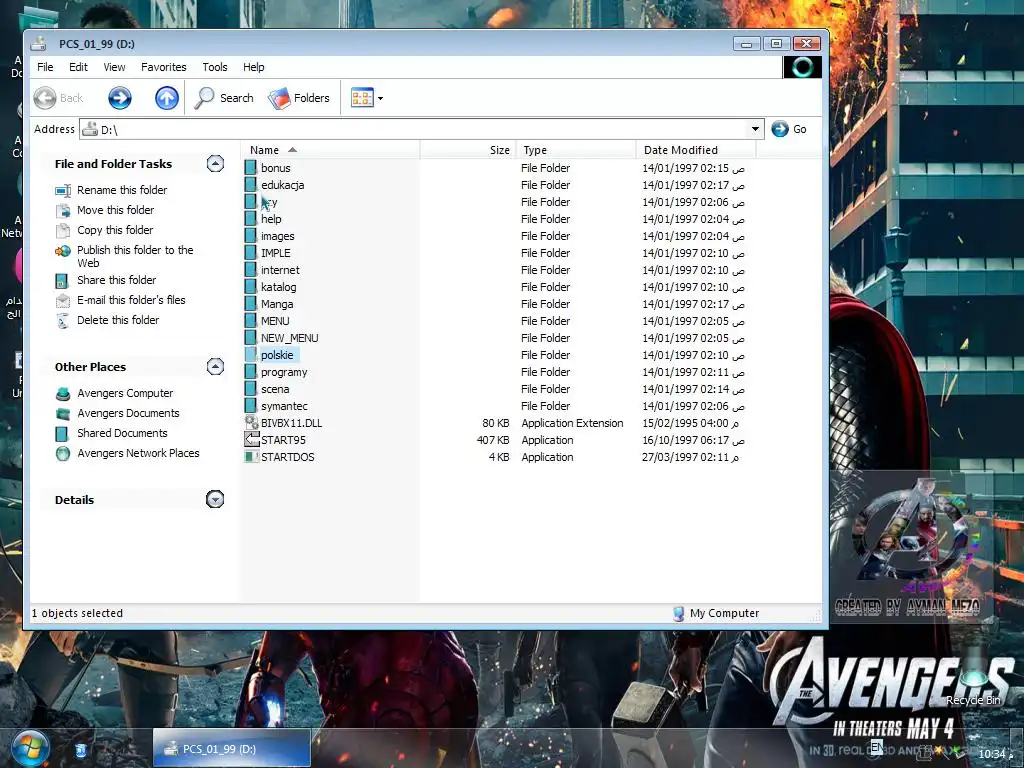Image resolution: width=1024 pixels, height=768 pixels.
Task: Collapse the Other Places panel
Action: click(215, 366)
